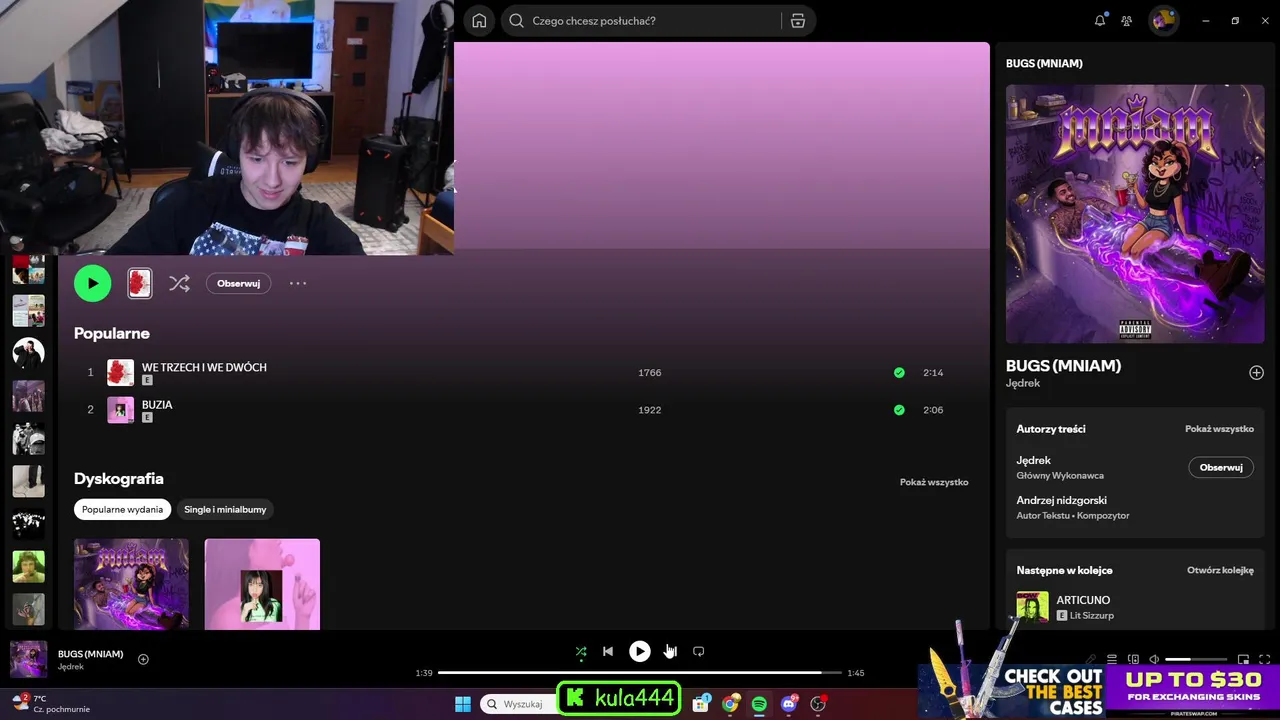Mute with the volume speaker icon
The width and height of the screenshot is (1280, 720).
click(x=1154, y=659)
